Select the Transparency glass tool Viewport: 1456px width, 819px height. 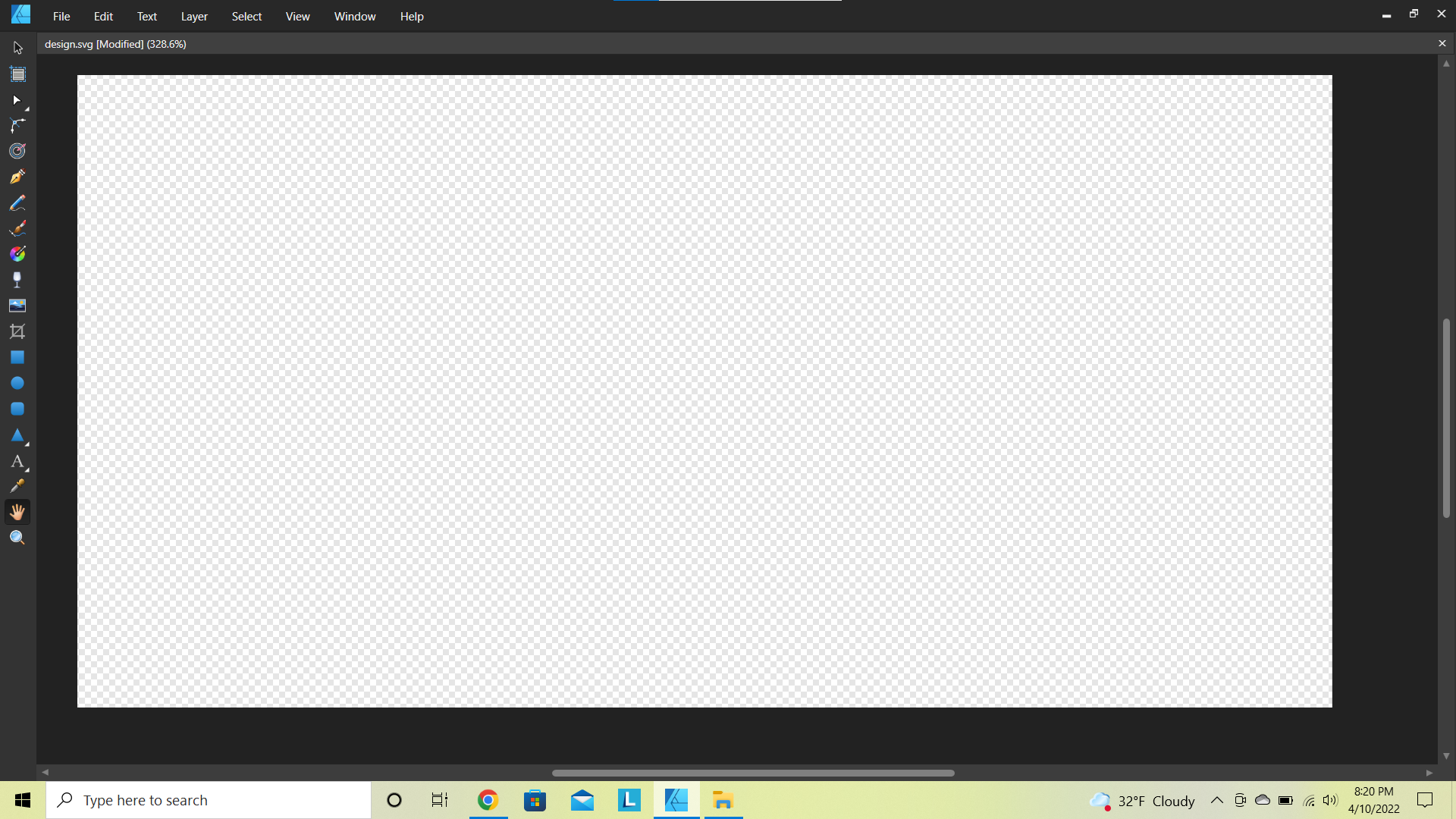(17, 280)
